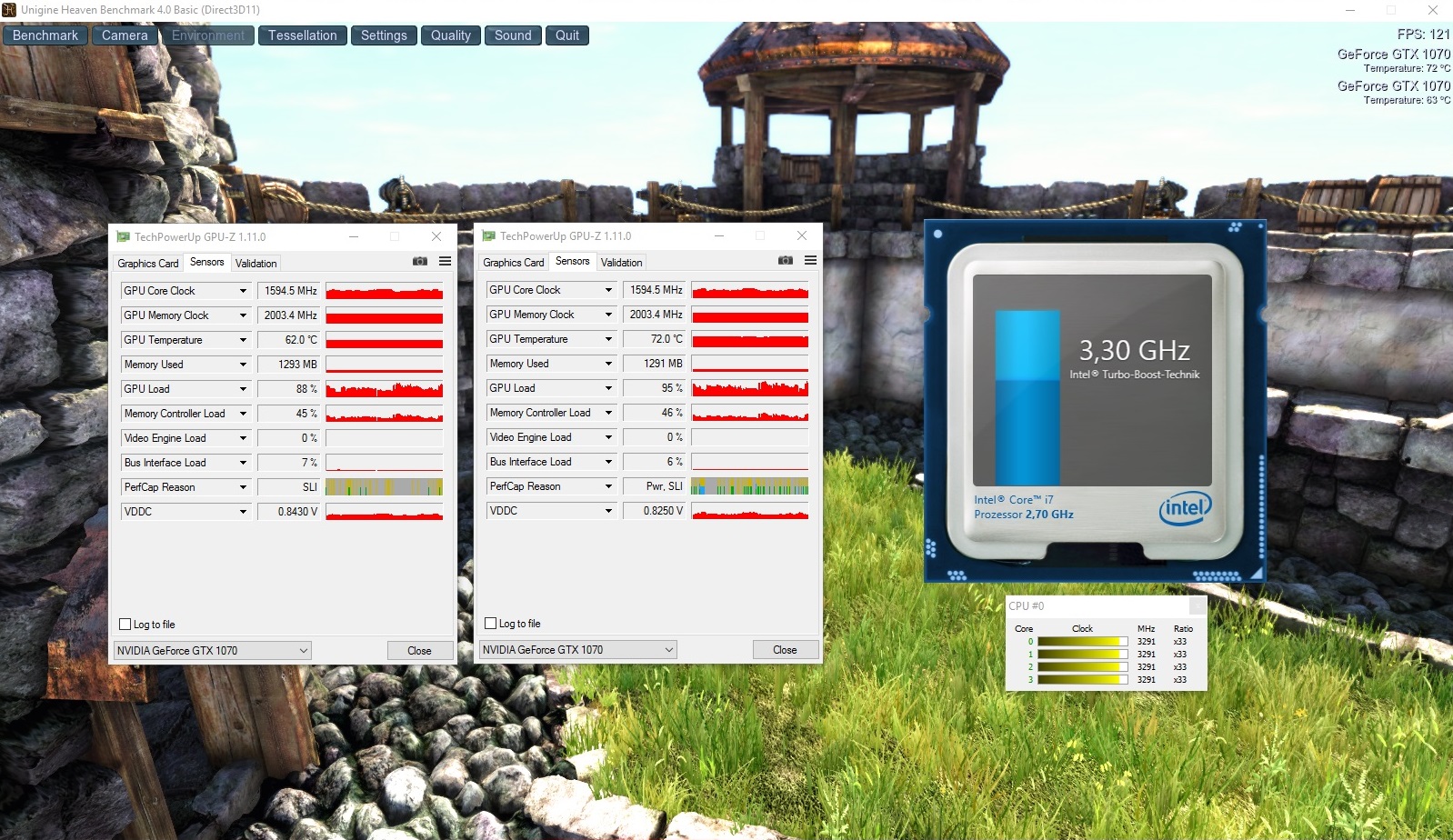The width and height of the screenshot is (1453, 840).
Task: Switch to Validation tab in right GPU-Z
Action: 622,263
